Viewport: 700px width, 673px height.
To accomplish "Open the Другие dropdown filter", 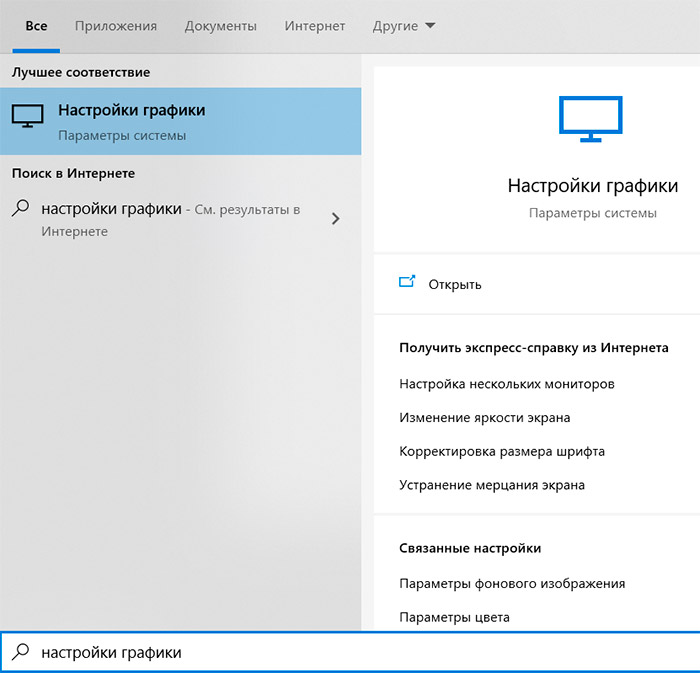I will 403,26.
